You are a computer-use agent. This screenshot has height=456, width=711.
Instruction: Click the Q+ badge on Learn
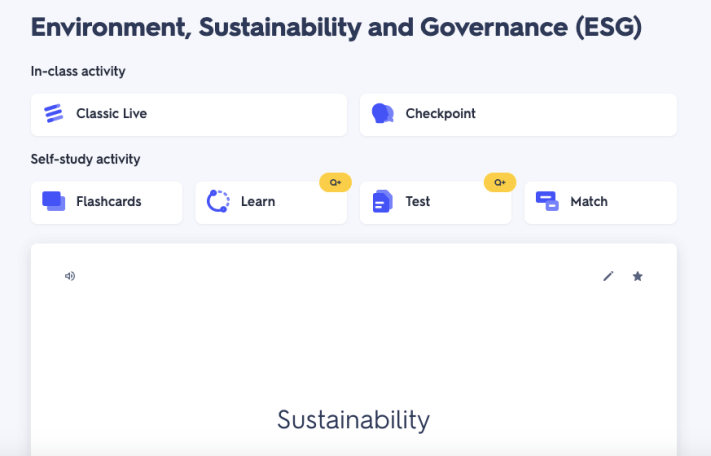(335, 182)
